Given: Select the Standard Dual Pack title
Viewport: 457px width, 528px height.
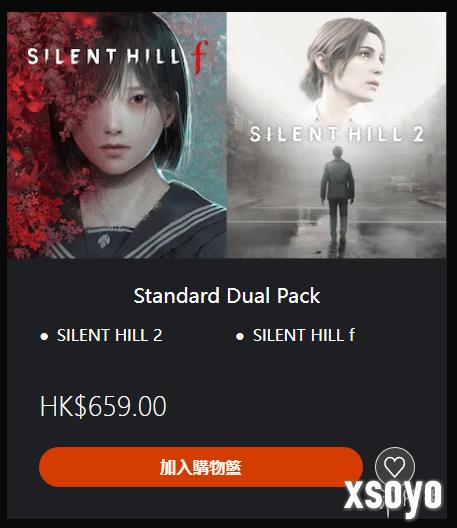Looking at the screenshot, I should (x=227, y=296).
